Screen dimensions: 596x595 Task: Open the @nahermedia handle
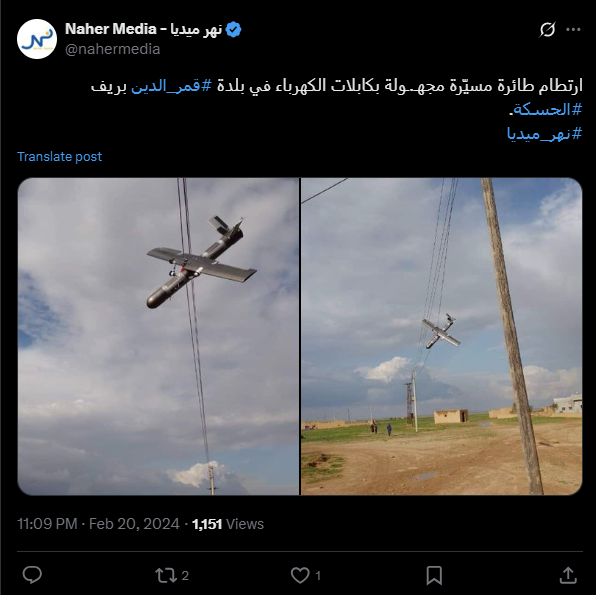[113, 49]
